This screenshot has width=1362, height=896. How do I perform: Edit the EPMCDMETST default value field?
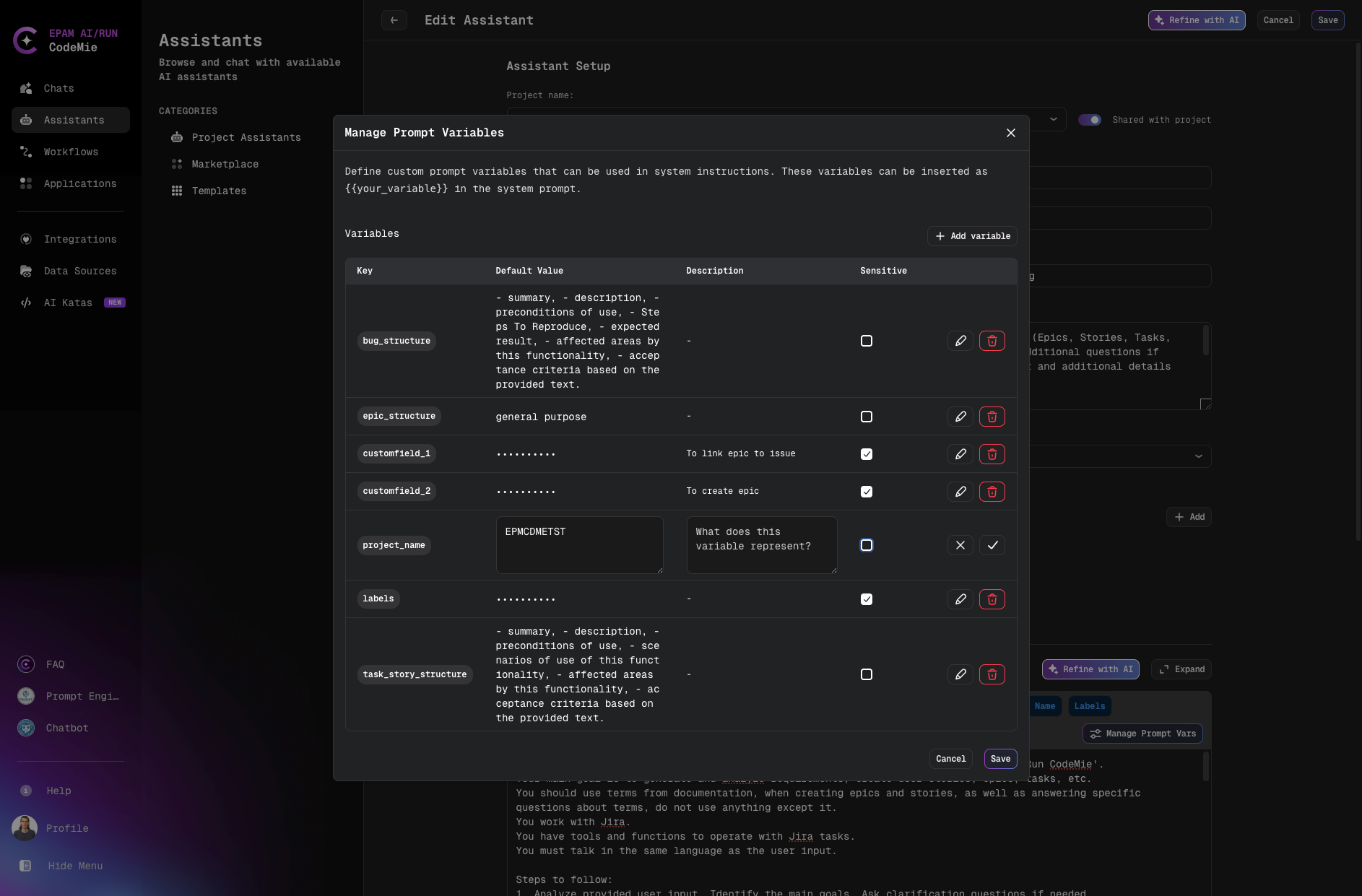coord(579,545)
